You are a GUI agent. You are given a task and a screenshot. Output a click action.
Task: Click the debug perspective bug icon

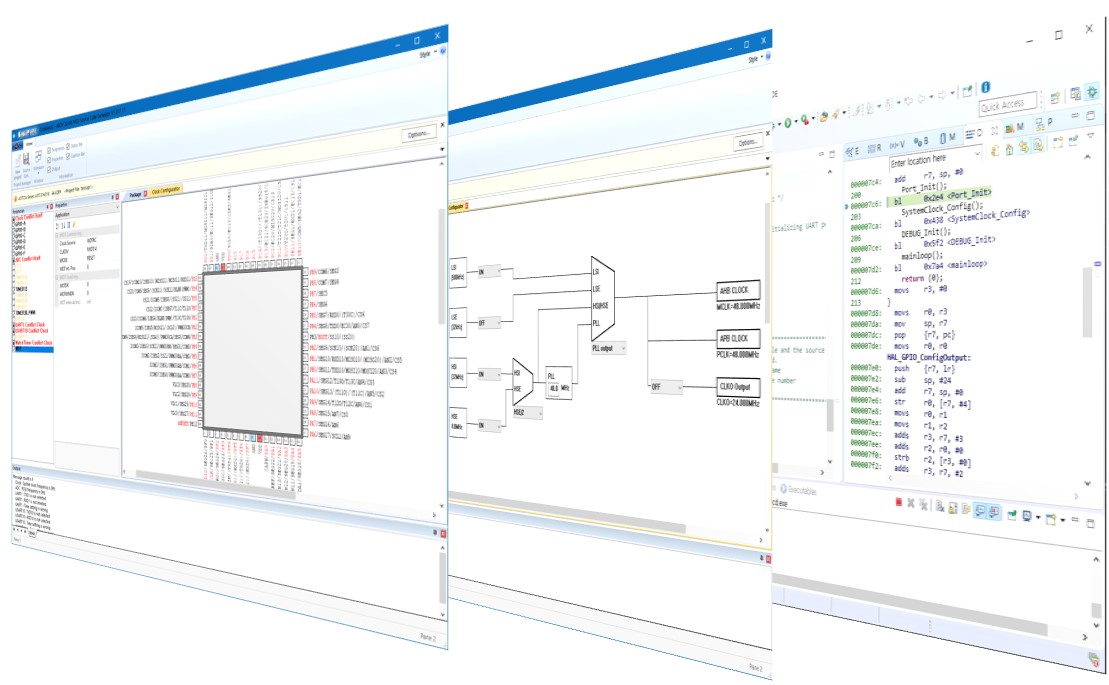coord(1092,93)
